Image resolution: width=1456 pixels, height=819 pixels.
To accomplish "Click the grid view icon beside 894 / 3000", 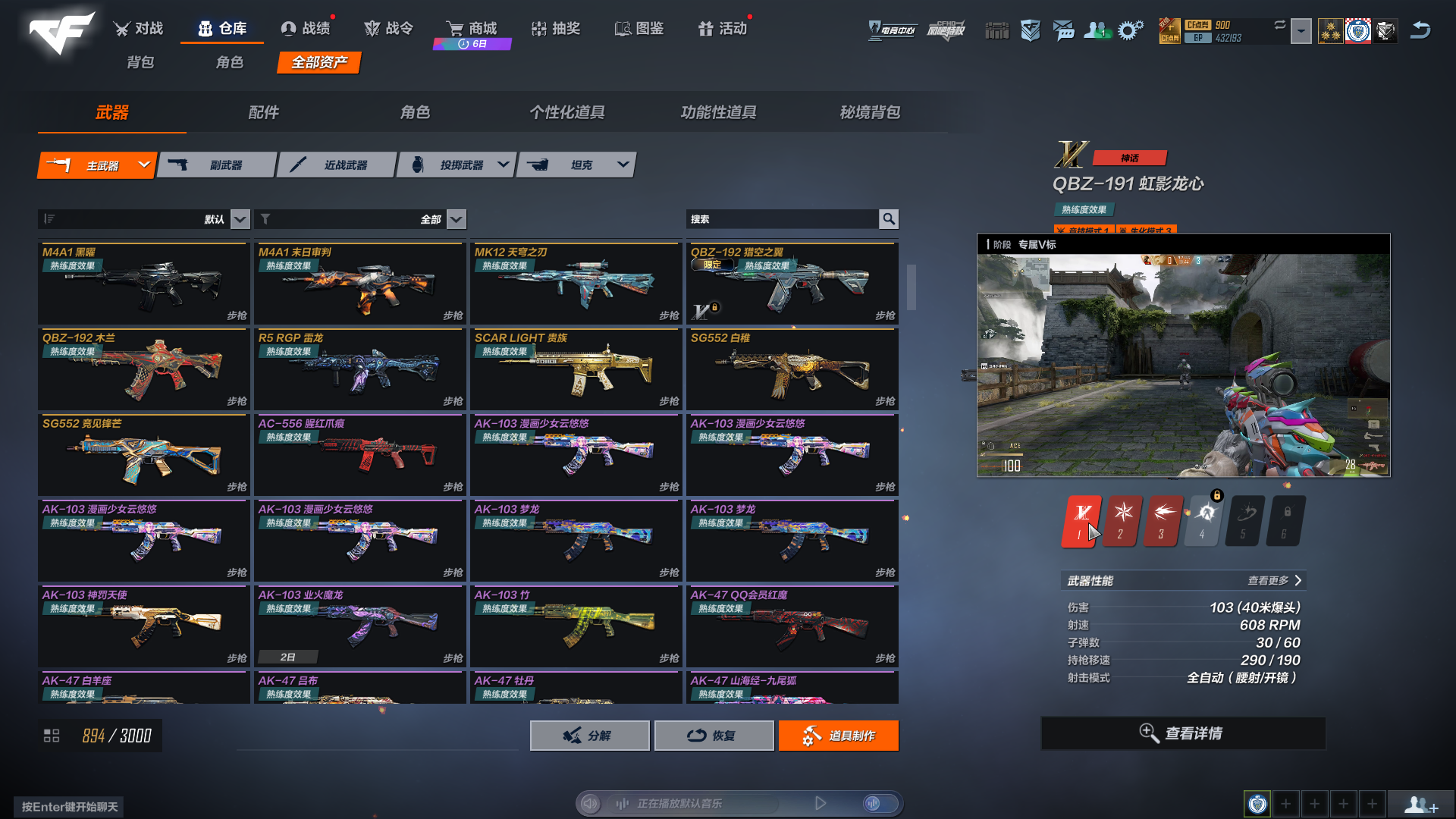I will click(x=52, y=736).
